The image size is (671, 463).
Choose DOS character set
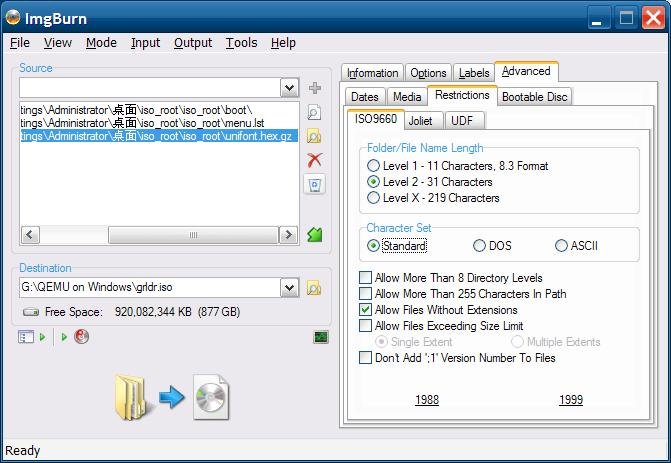click(492, 246)
